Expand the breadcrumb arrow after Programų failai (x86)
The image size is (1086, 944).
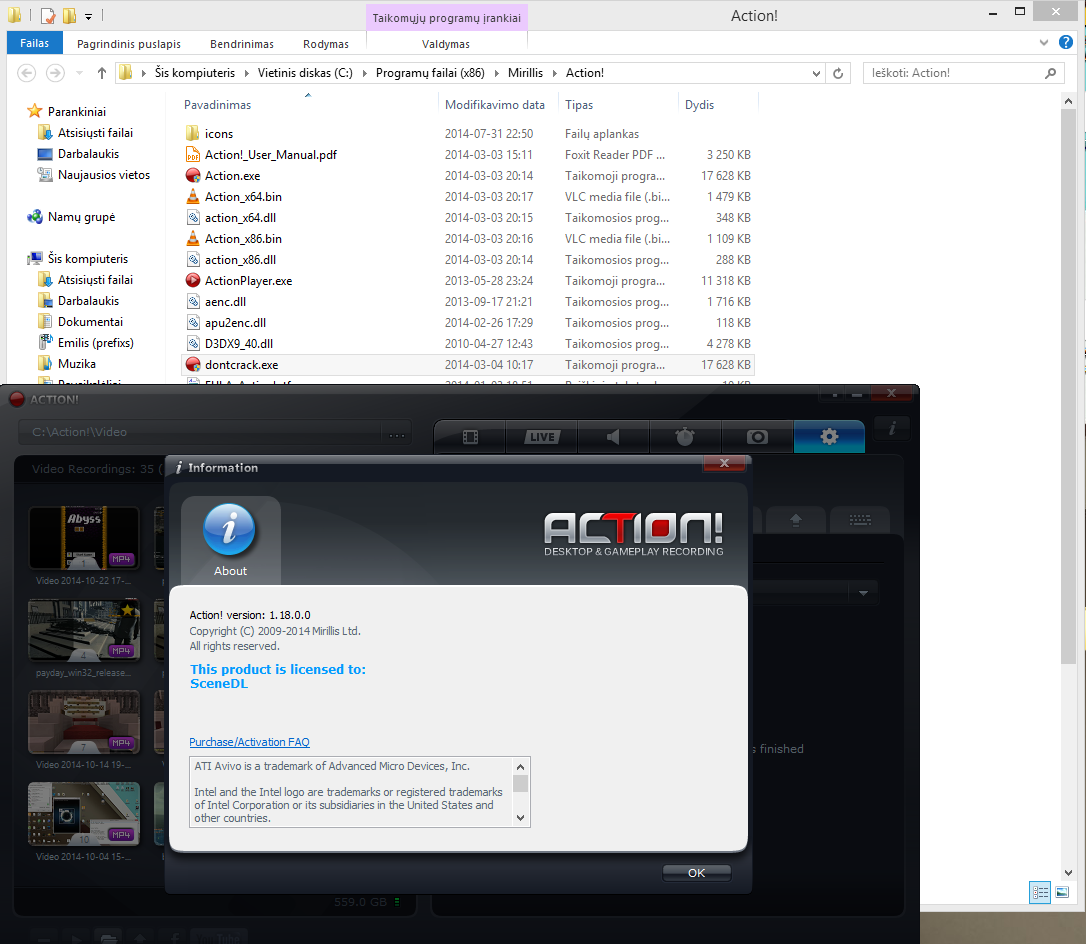497,73
